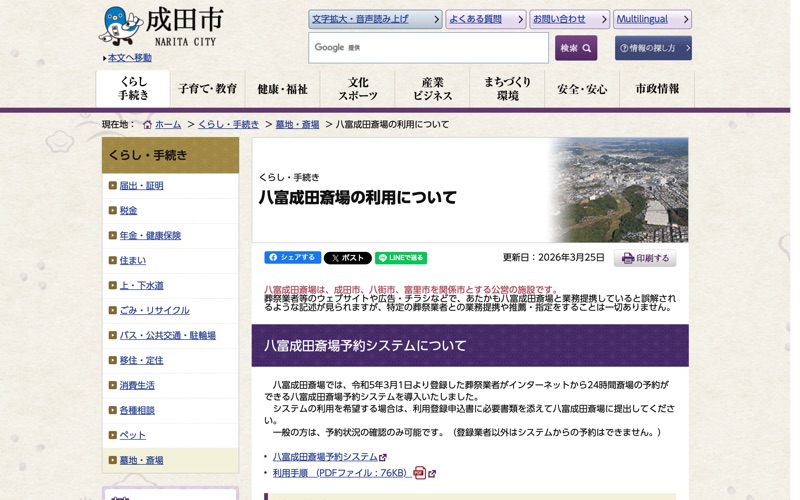The height and width of the screenshot is (500, 800).
Task: Select 産業ビジネス navigation tab
Action: tap(433, 89)
